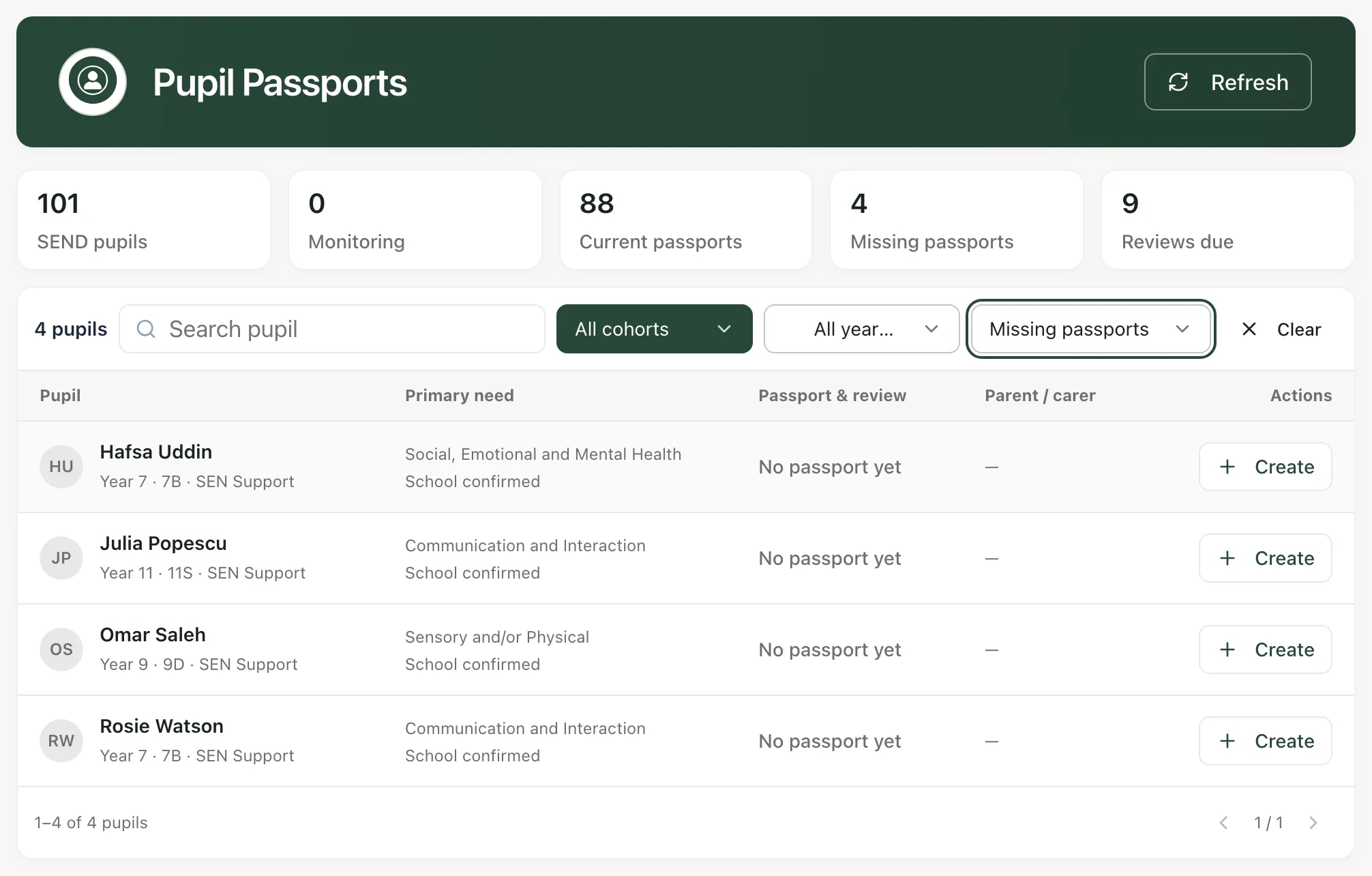The width and height of the screenshot is (1372, 876).
Task: Create a passport for Julia Popescu
Action: click(x=1266, y=558)
